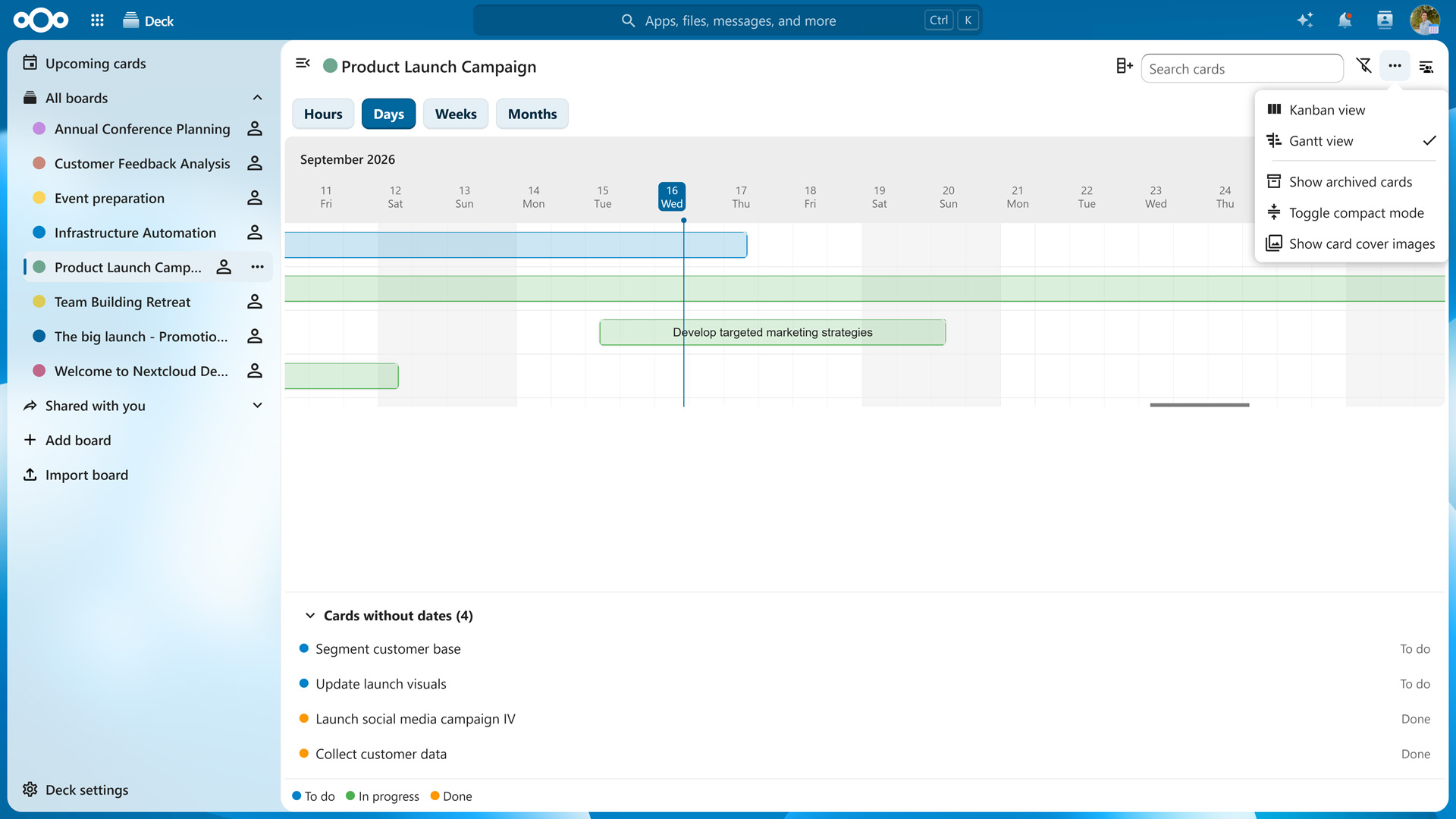Screen dimensions: 1456x819
Task: Open the board details sidebar icon
Action: tap(1426, 67)
